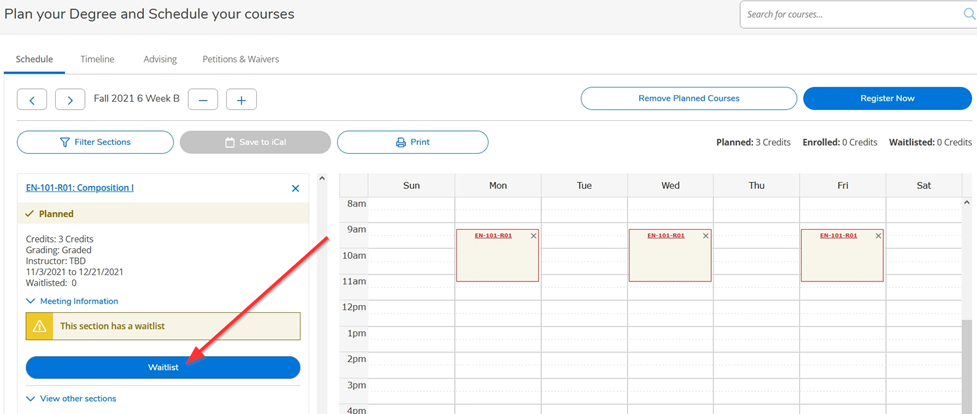
Task: Click the Print button
Action: click(x=412, y=142)
